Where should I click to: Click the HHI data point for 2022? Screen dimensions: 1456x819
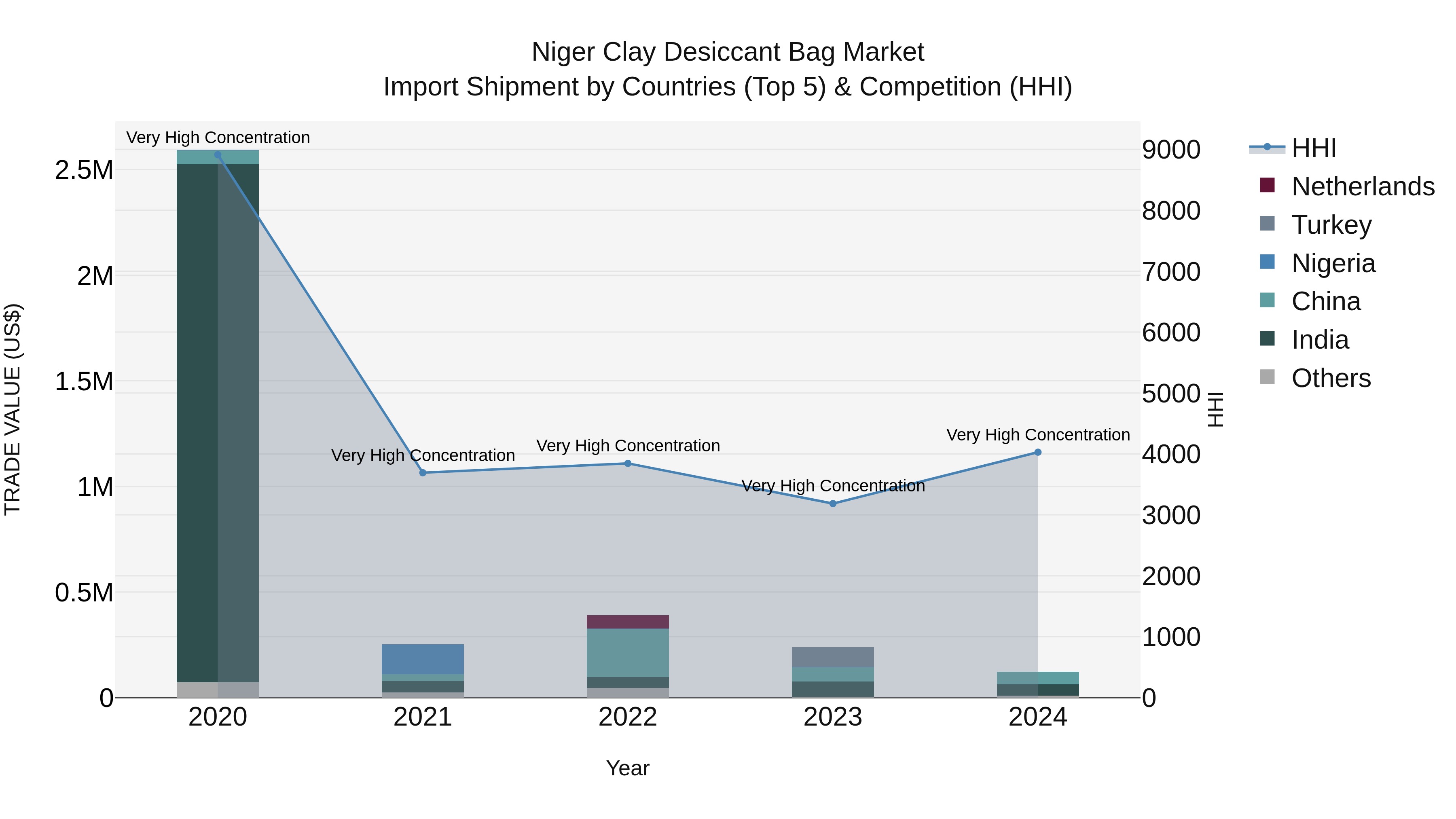tap(627, 463)
